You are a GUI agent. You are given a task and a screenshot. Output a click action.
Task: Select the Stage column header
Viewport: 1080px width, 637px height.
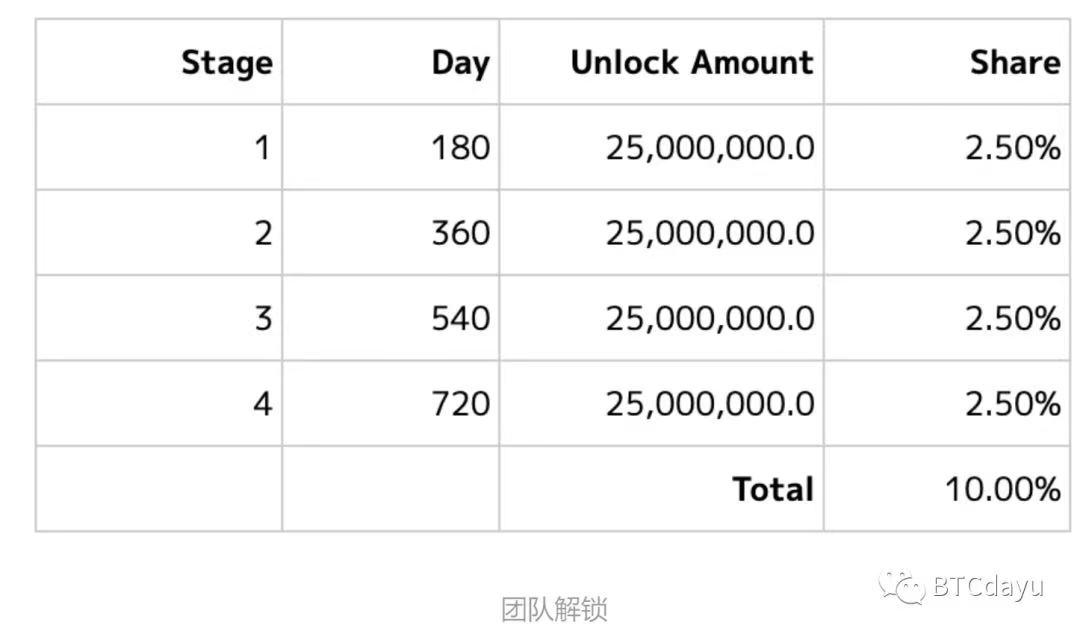226,63
